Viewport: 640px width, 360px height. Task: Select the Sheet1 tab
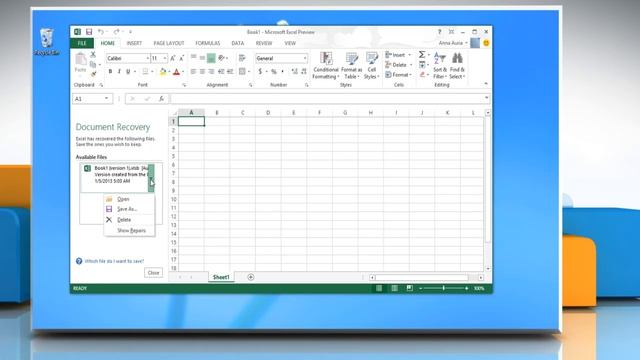pyautogui.click(x=221, y=277)
